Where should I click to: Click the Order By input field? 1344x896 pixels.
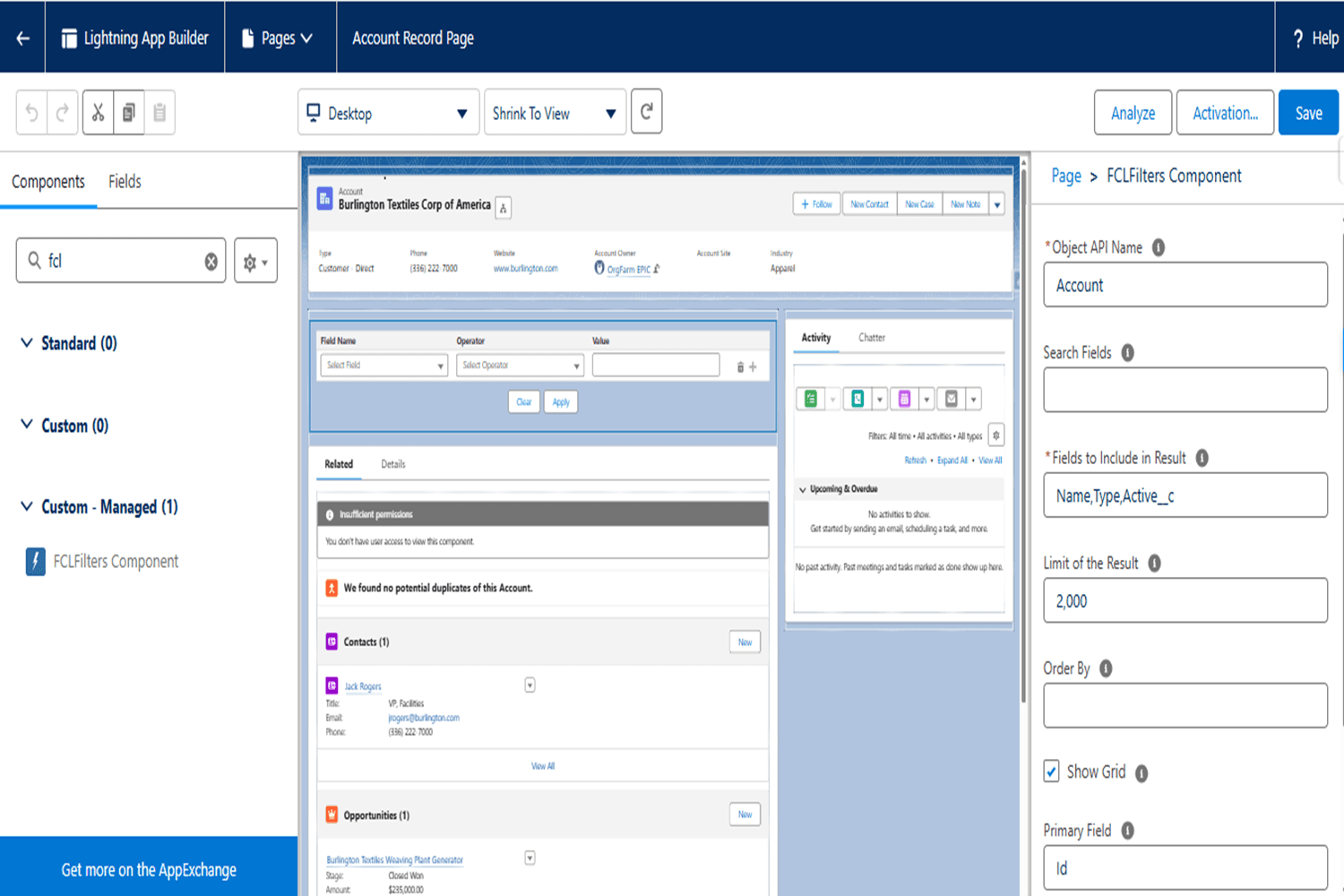(1185, 706)
